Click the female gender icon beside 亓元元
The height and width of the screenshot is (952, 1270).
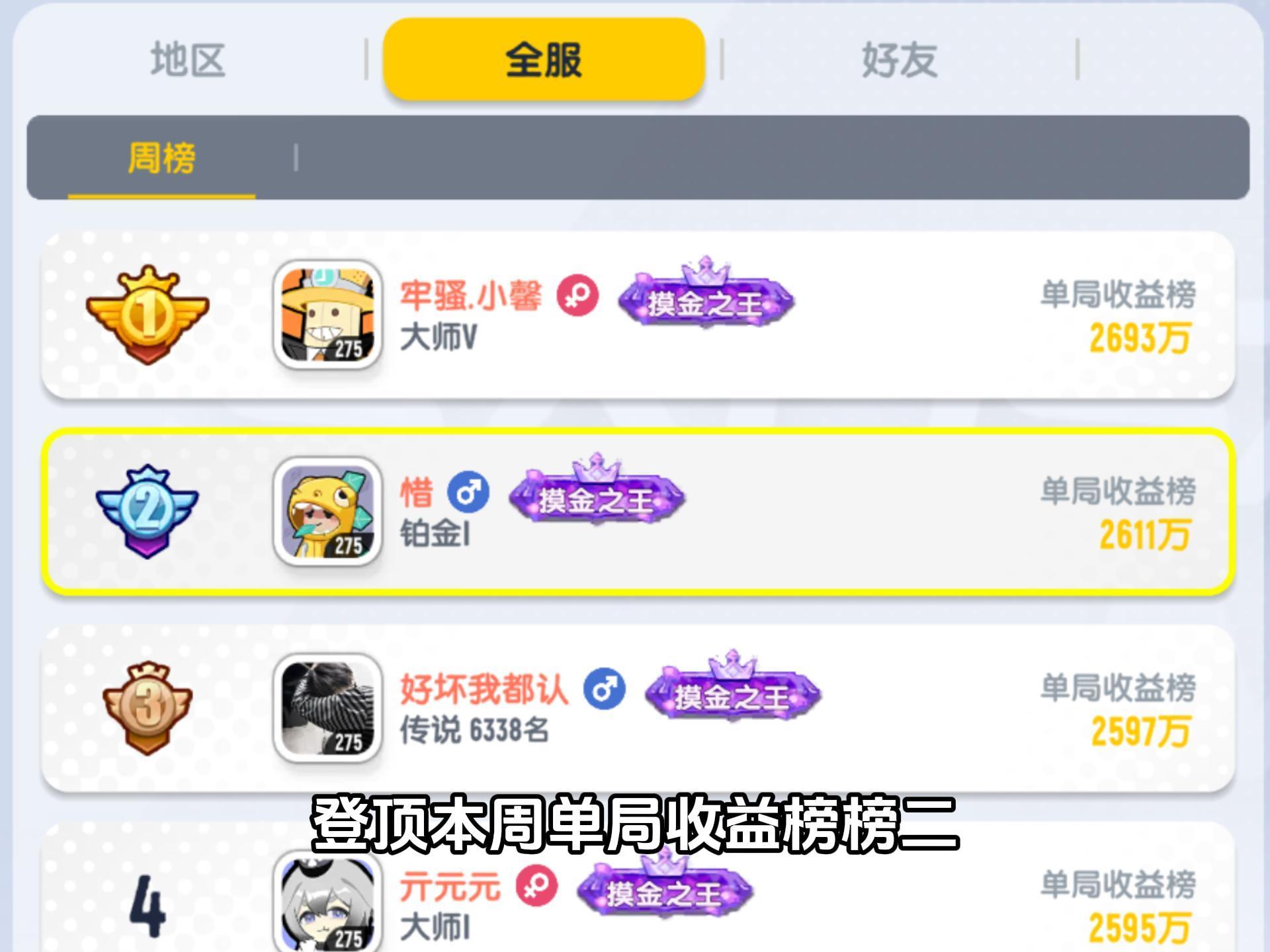coord(536,886)
